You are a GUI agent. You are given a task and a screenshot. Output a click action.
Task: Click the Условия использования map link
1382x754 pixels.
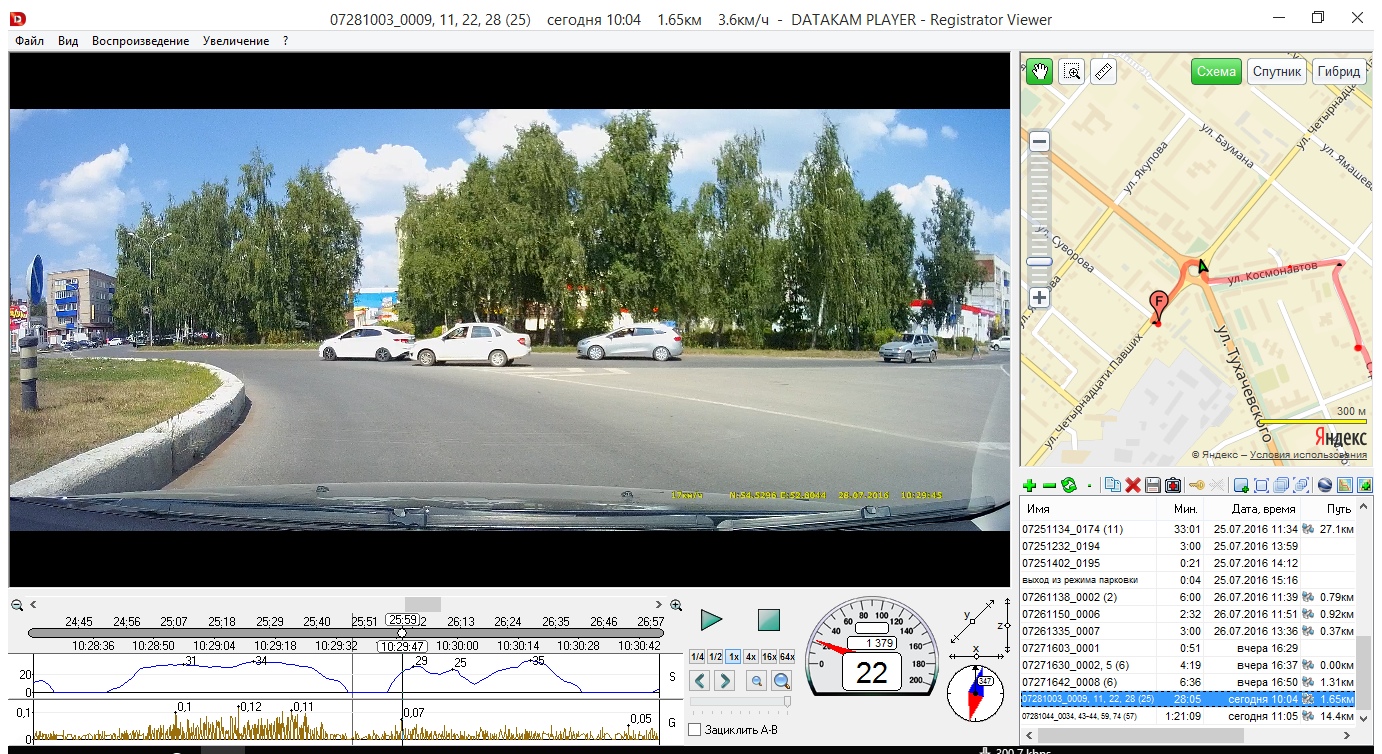point(1308,455)
